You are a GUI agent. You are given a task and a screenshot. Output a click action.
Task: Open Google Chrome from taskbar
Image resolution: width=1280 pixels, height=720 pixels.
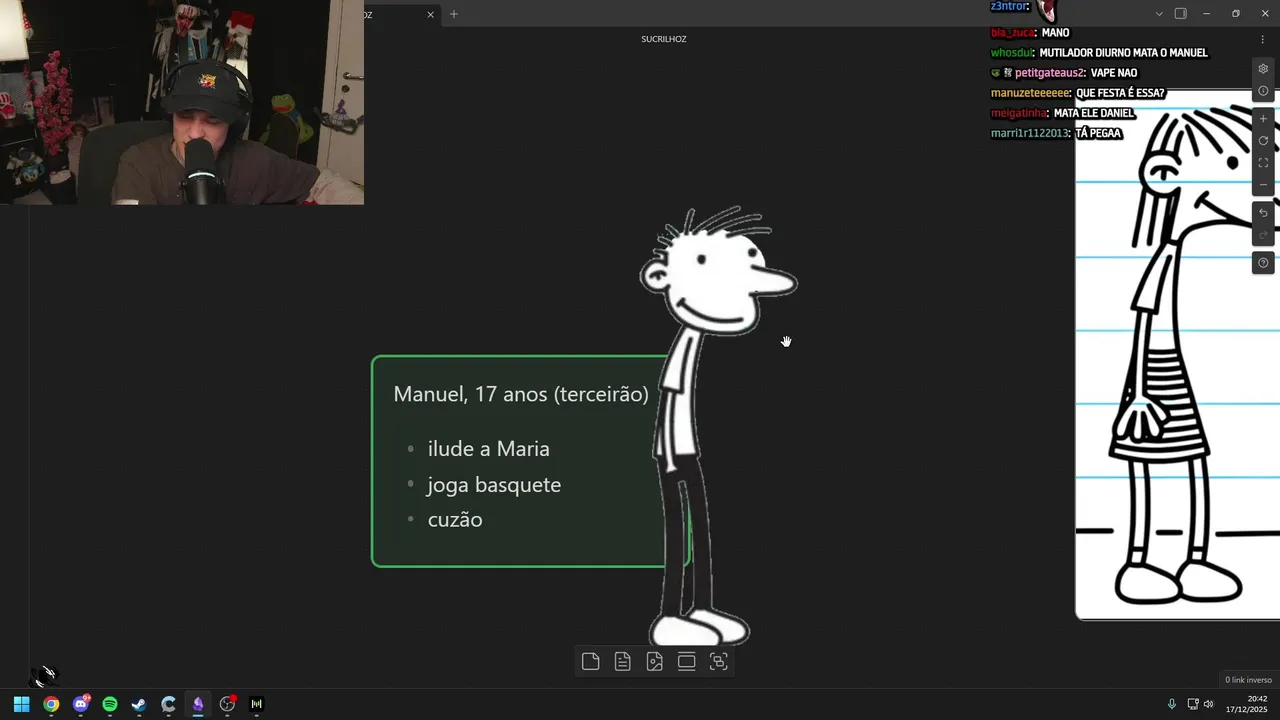tap(51, 704)
